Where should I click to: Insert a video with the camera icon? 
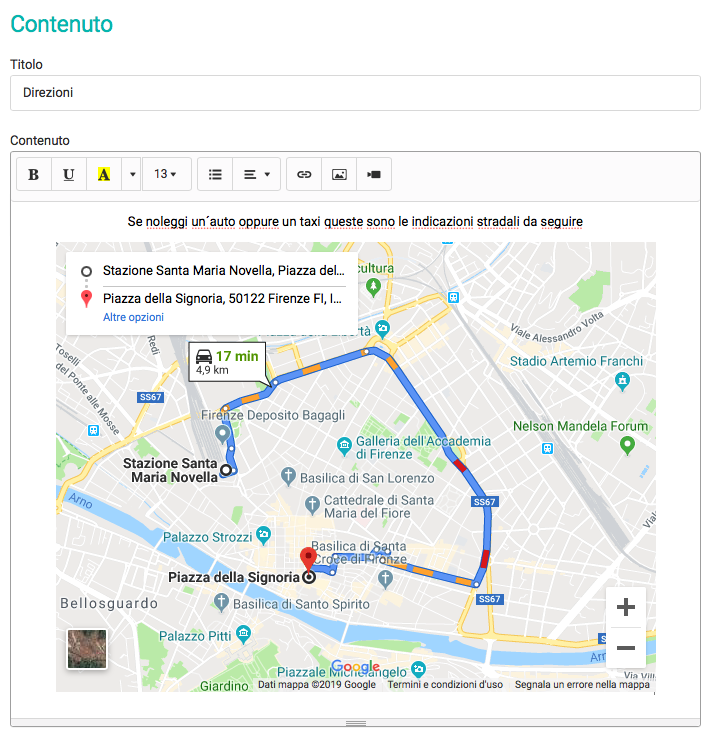[374, 174]
